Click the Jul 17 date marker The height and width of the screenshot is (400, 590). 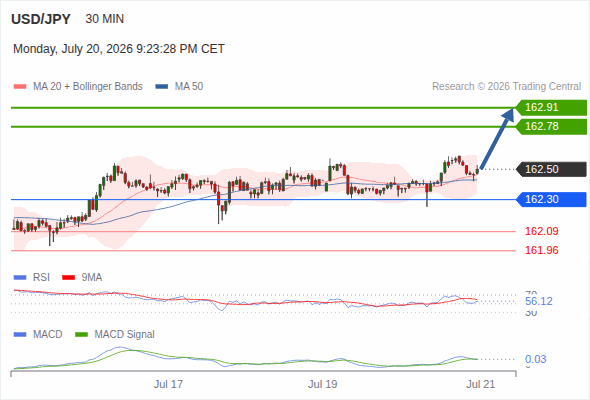coord(168,384)
